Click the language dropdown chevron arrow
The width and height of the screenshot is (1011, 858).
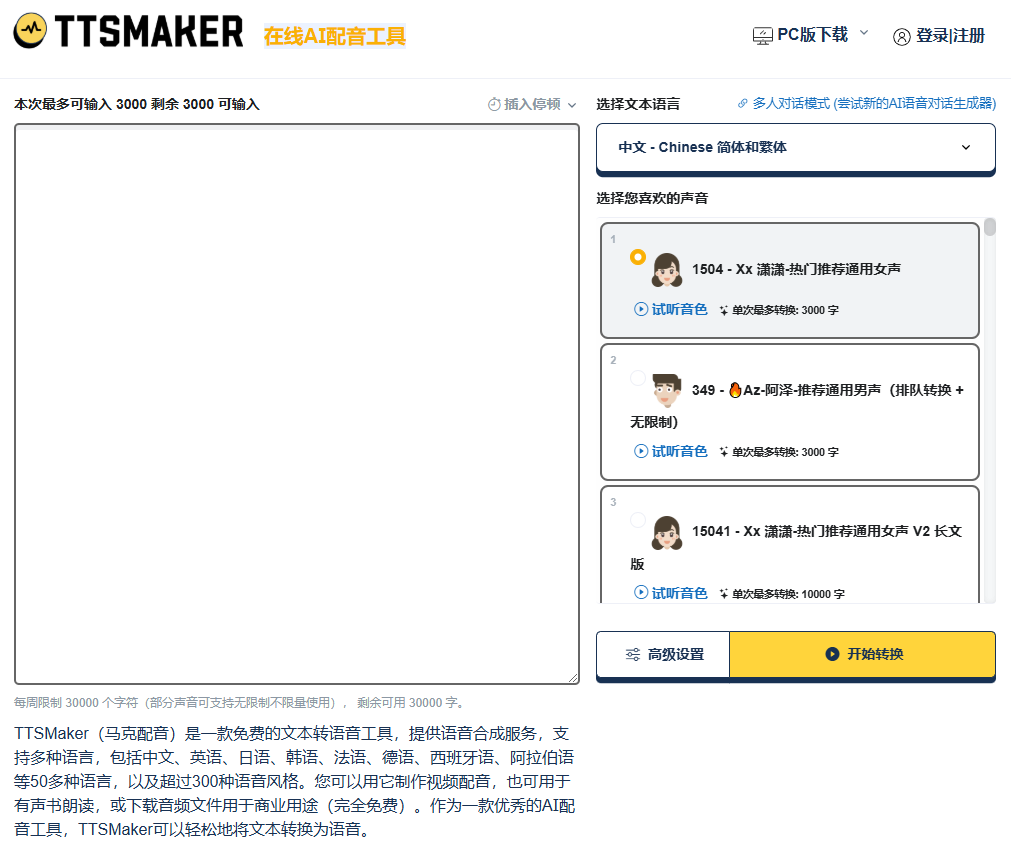click(966, 148)
